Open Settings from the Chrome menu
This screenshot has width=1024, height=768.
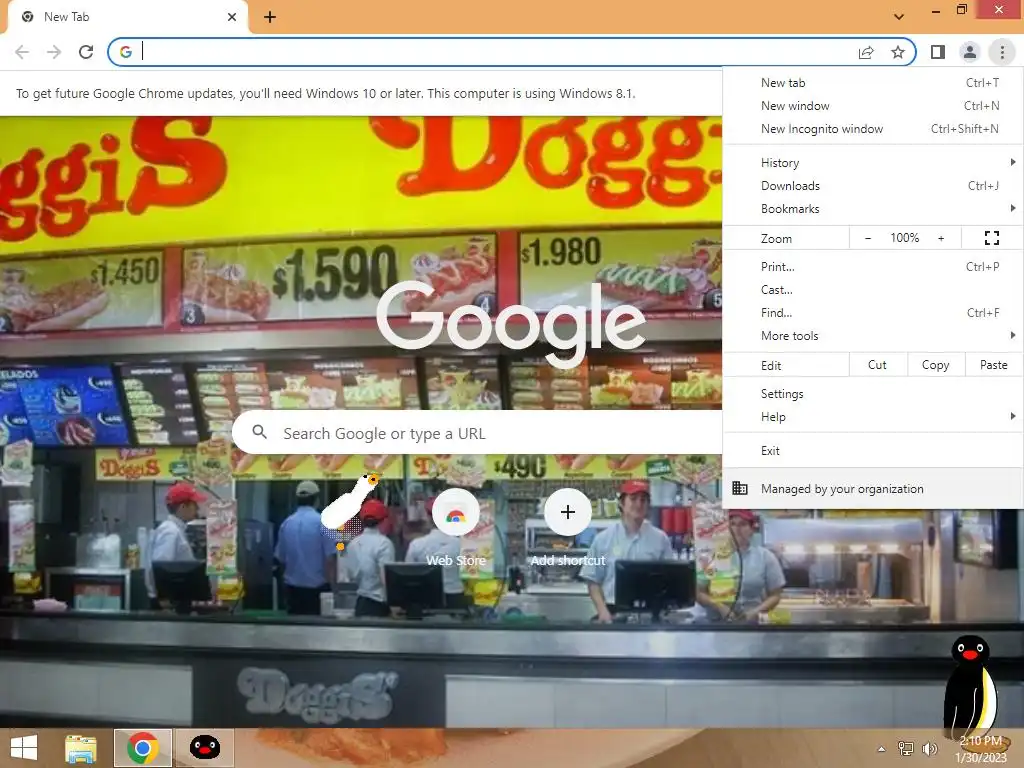tap(873, 394)
